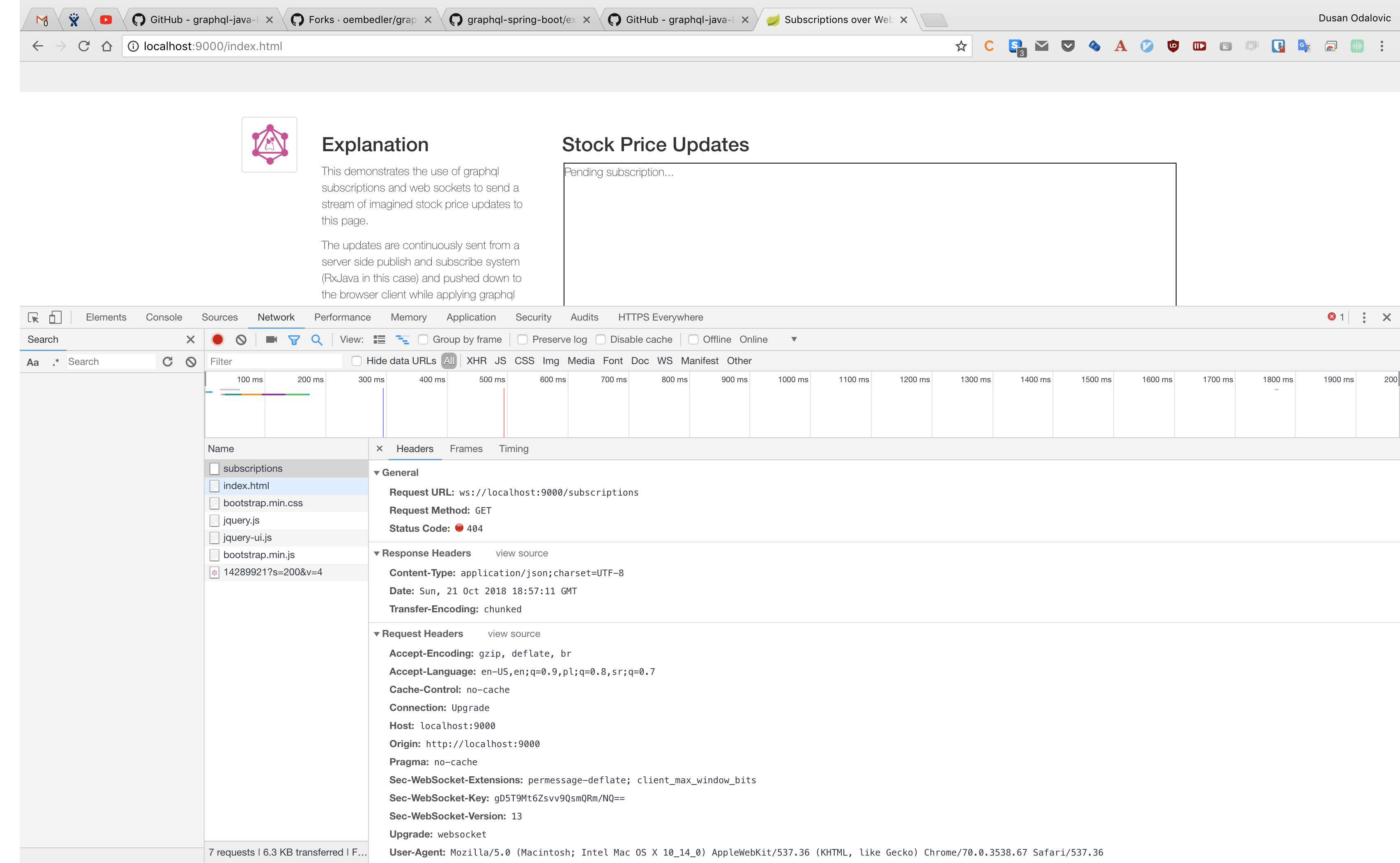Enable the Disable cache checkbox
The height and width of the screenshot is (863, 1400).
(600, 339)
